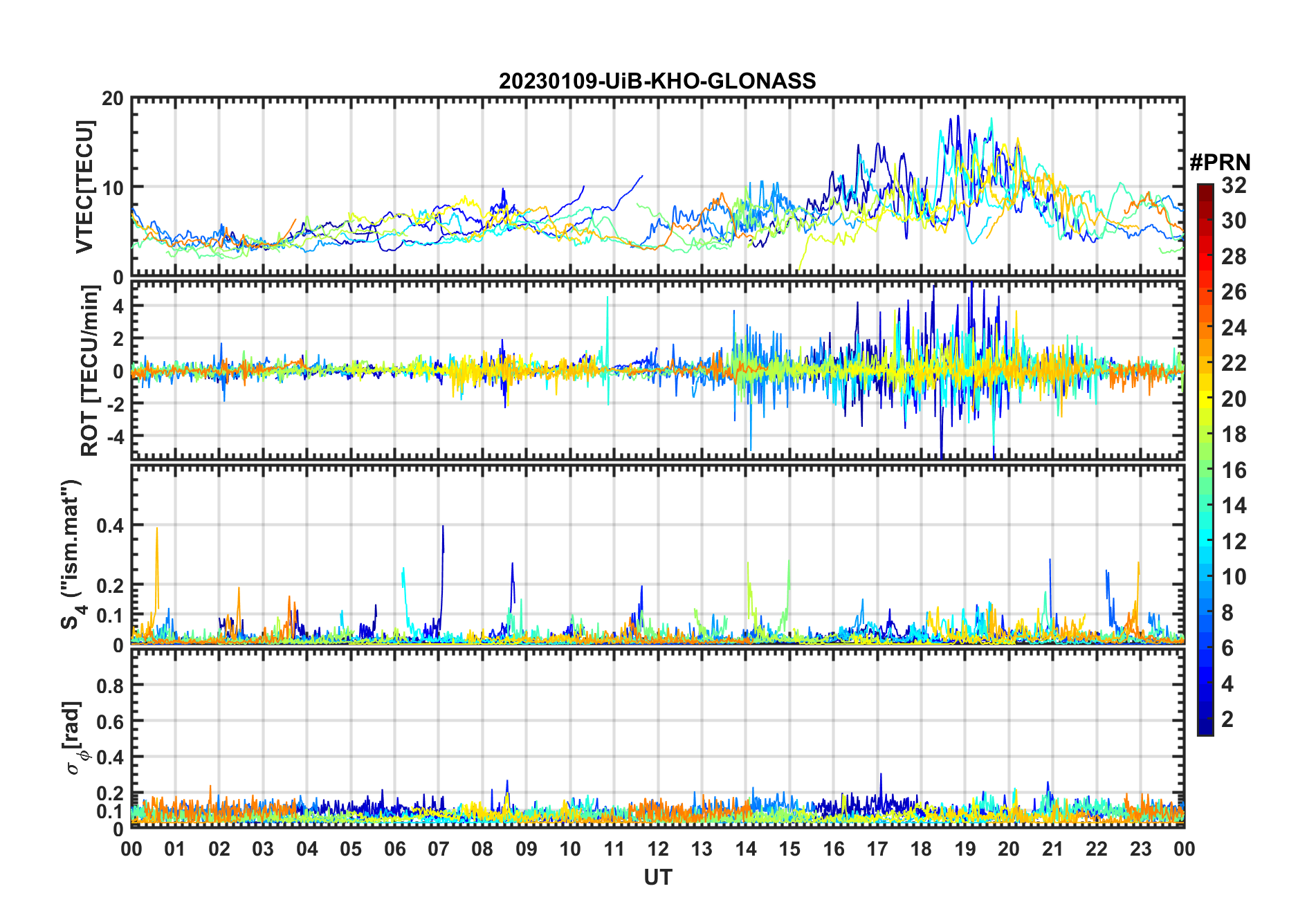Click the PRN colorbar strip

click(x=1205, y=459)
